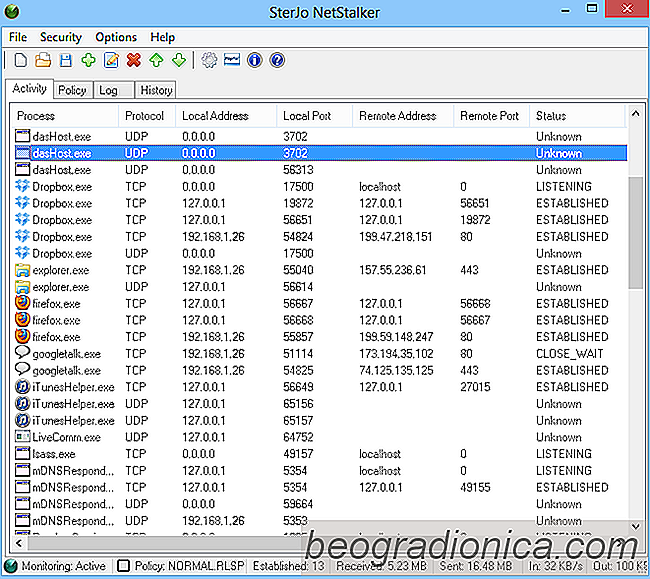Sort by the Remote Address column header
Image resolution: width=650 pixels, height=579 pixels.
(403, 116)
